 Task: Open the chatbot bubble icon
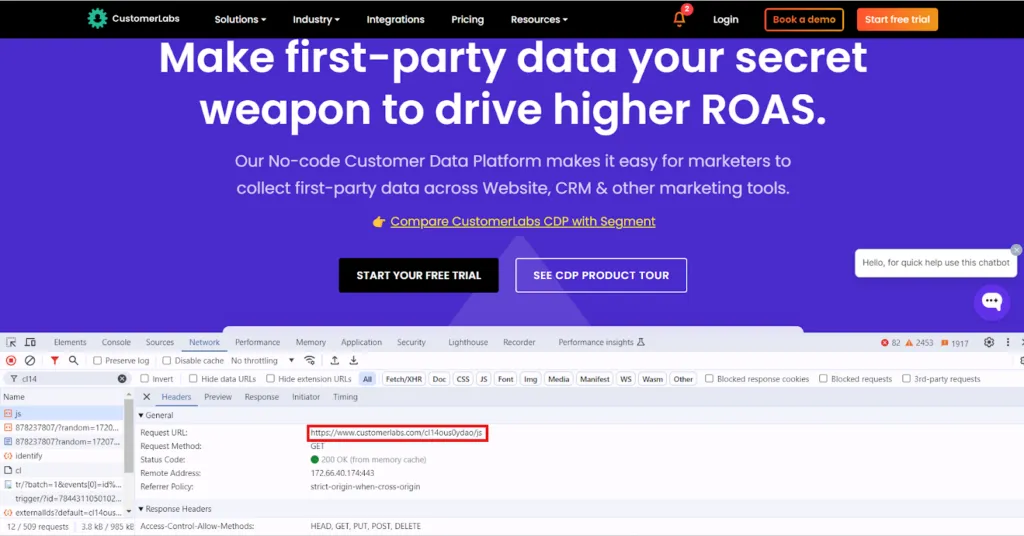pos(992,302)
